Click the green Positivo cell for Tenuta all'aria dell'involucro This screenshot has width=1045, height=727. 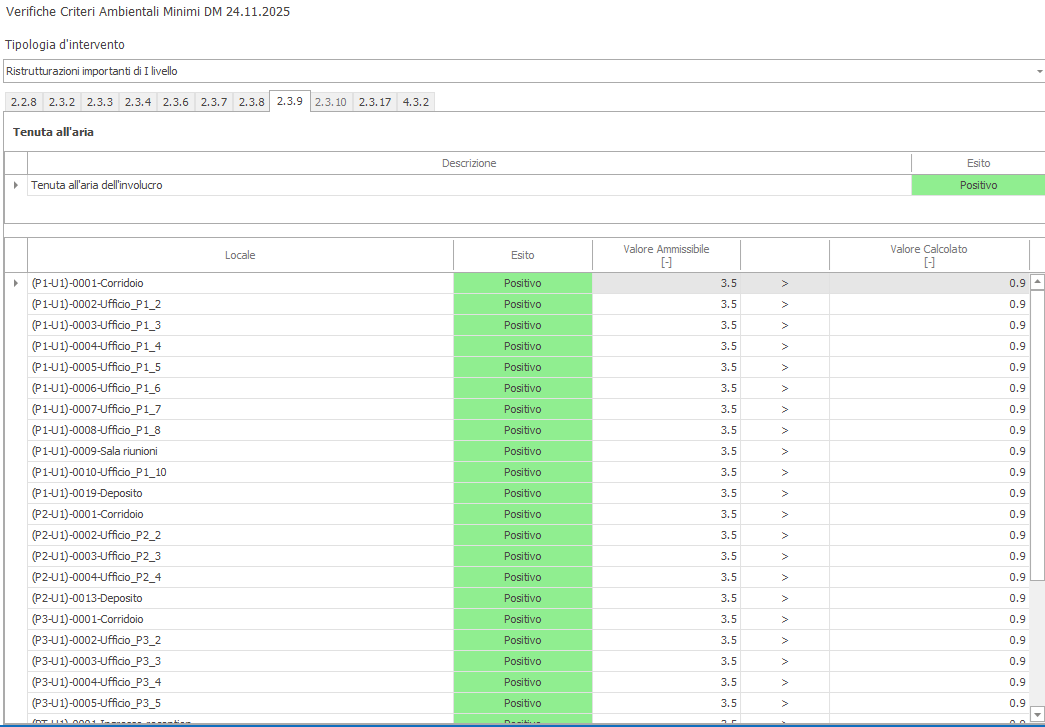(x=977, y=185)
